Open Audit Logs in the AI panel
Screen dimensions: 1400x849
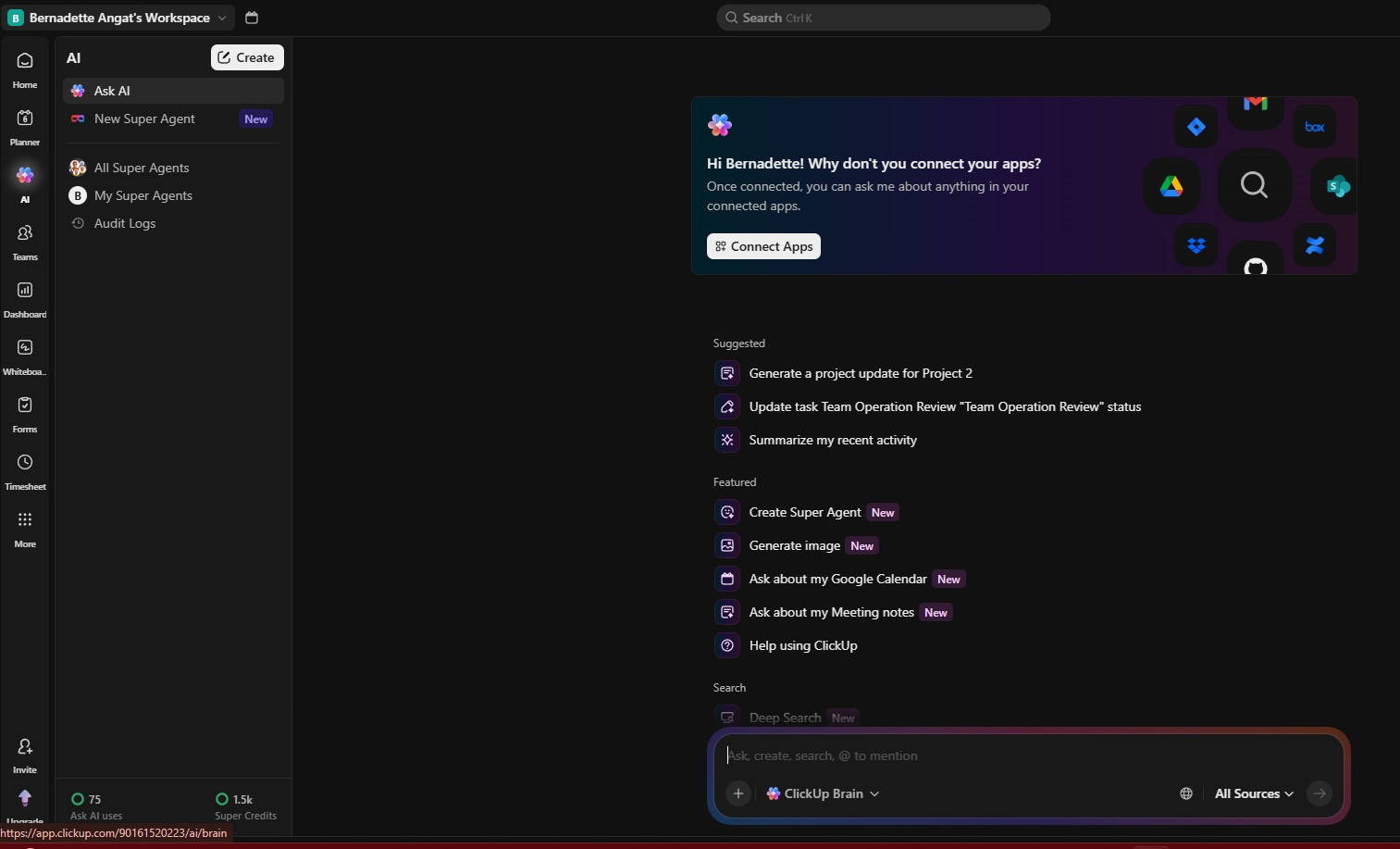click(125, 223)
